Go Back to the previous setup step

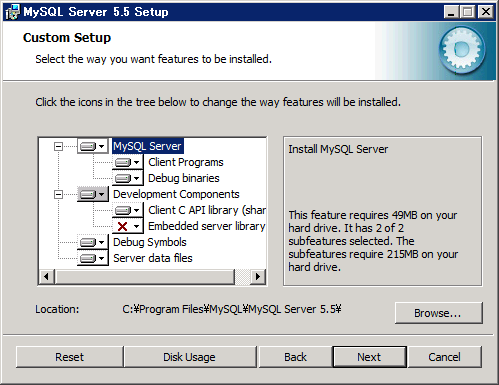pos(295,357)
